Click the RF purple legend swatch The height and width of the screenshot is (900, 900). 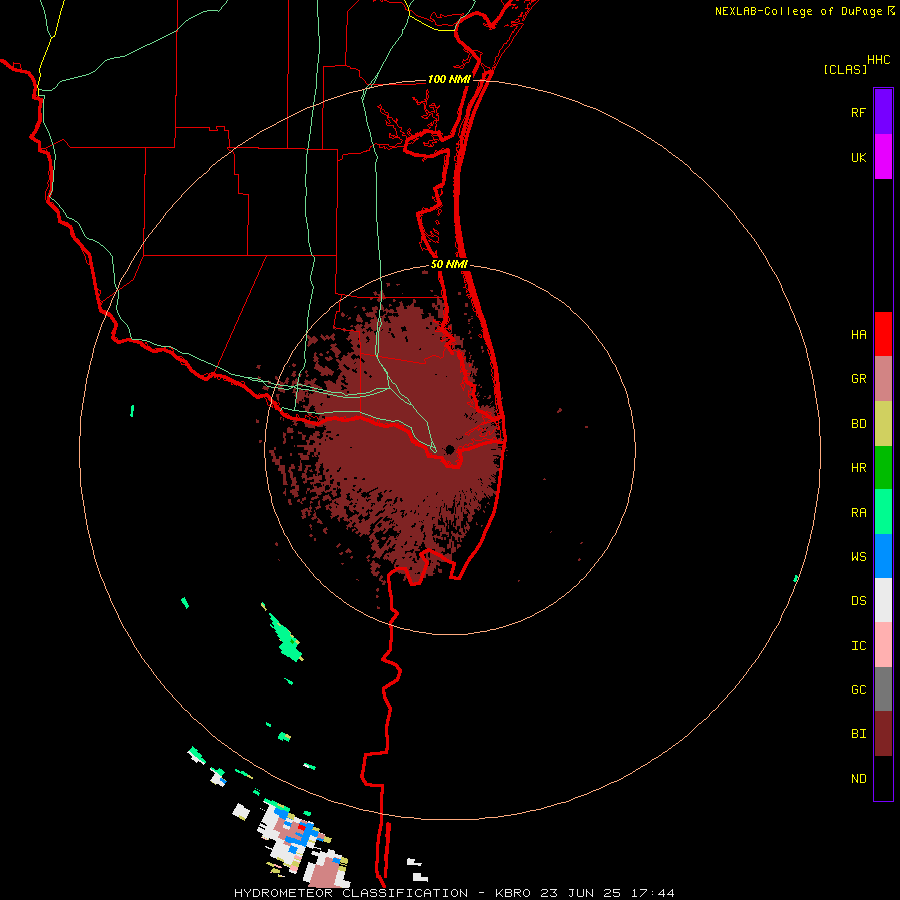pos(883,112)
